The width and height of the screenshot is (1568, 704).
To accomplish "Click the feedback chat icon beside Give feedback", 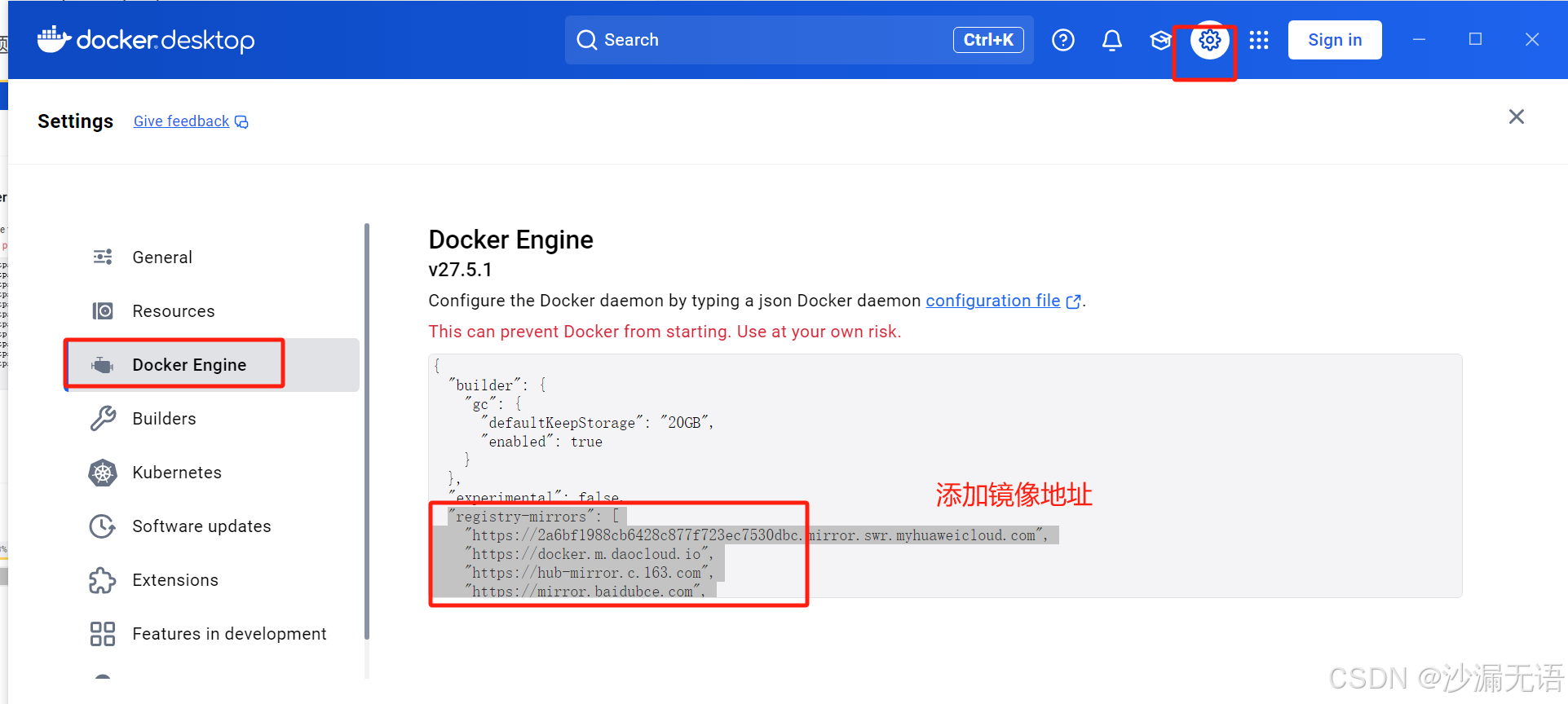I will 241,121.
